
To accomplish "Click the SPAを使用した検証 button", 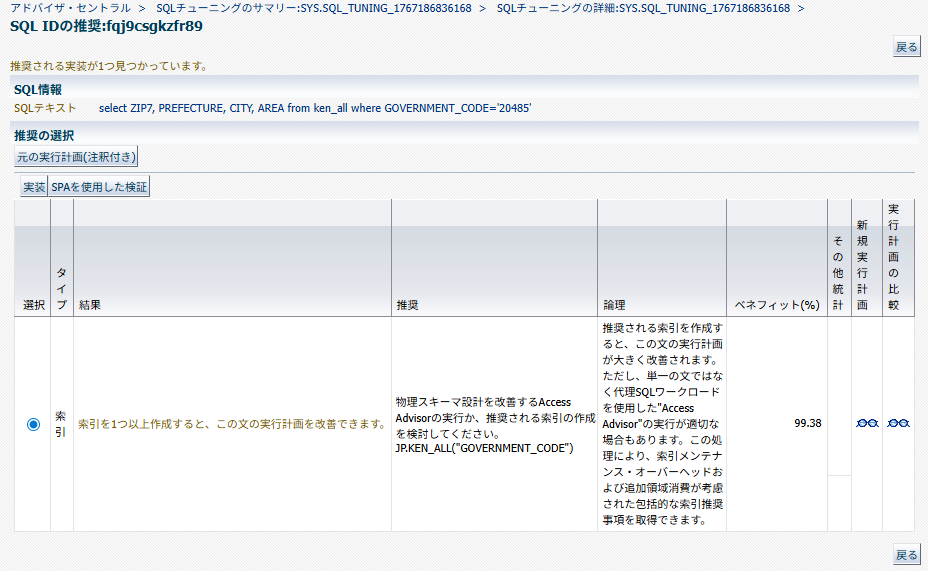I will coord(99,187).
